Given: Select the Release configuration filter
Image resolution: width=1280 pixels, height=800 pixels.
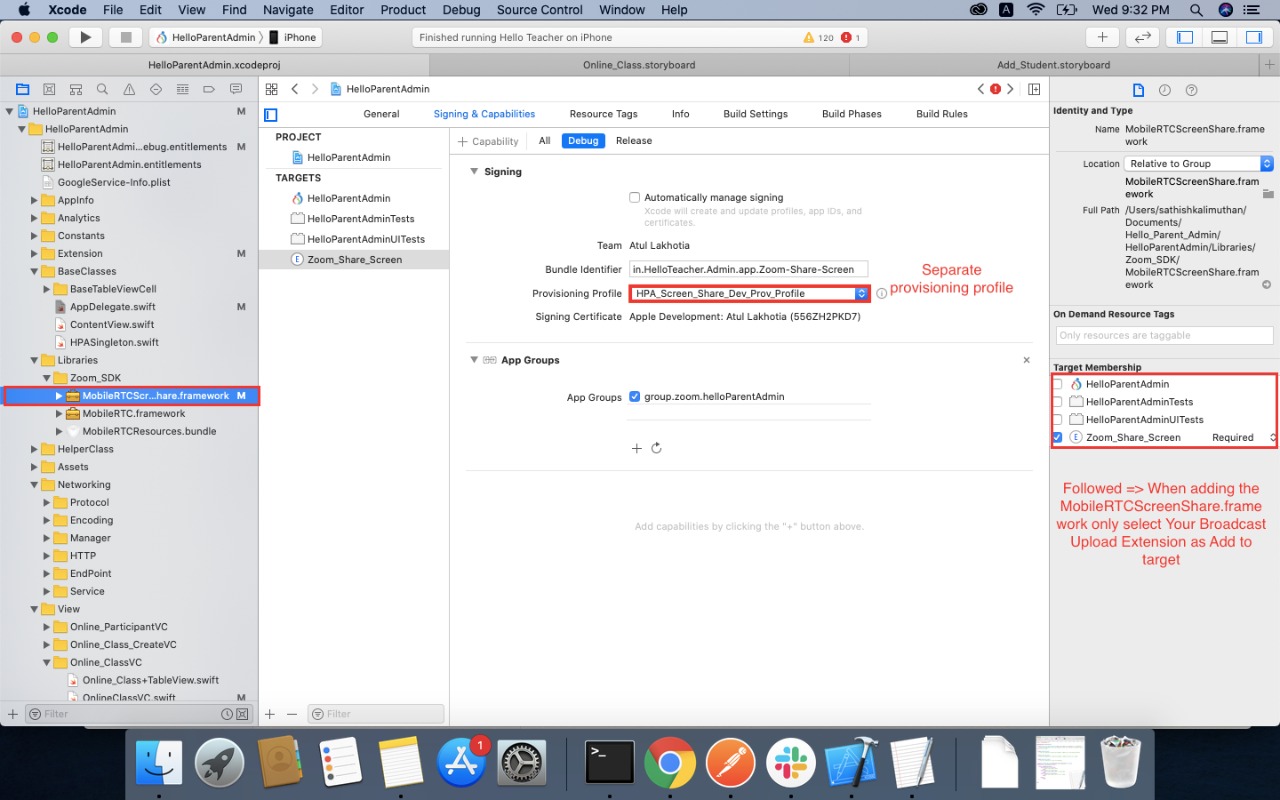Looking at the screenshot, I should coord(634,141).
